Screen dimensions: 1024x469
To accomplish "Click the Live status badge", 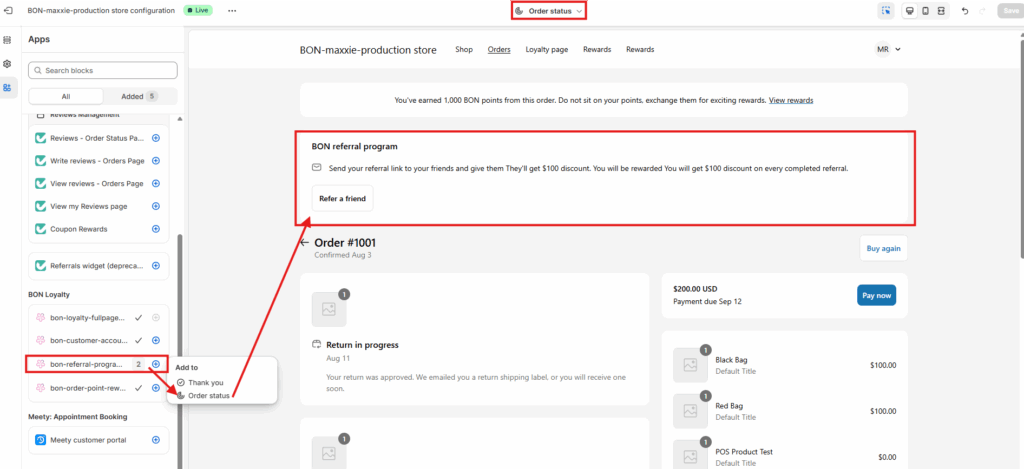I will (x=198, y=11).
